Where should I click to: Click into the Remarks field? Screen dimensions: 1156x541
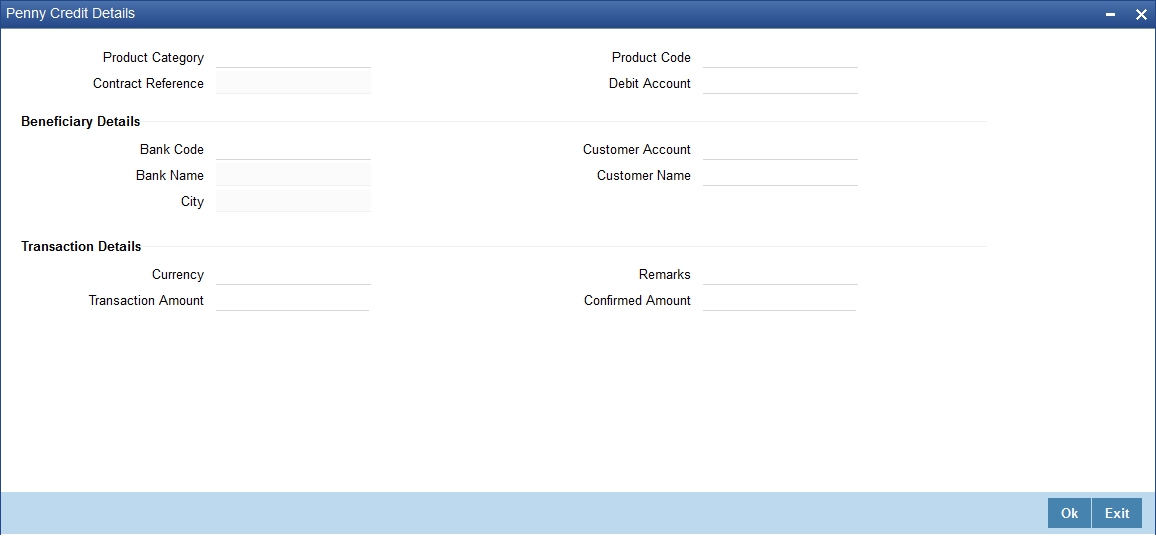pyautogui.click(x=780, y=275)
